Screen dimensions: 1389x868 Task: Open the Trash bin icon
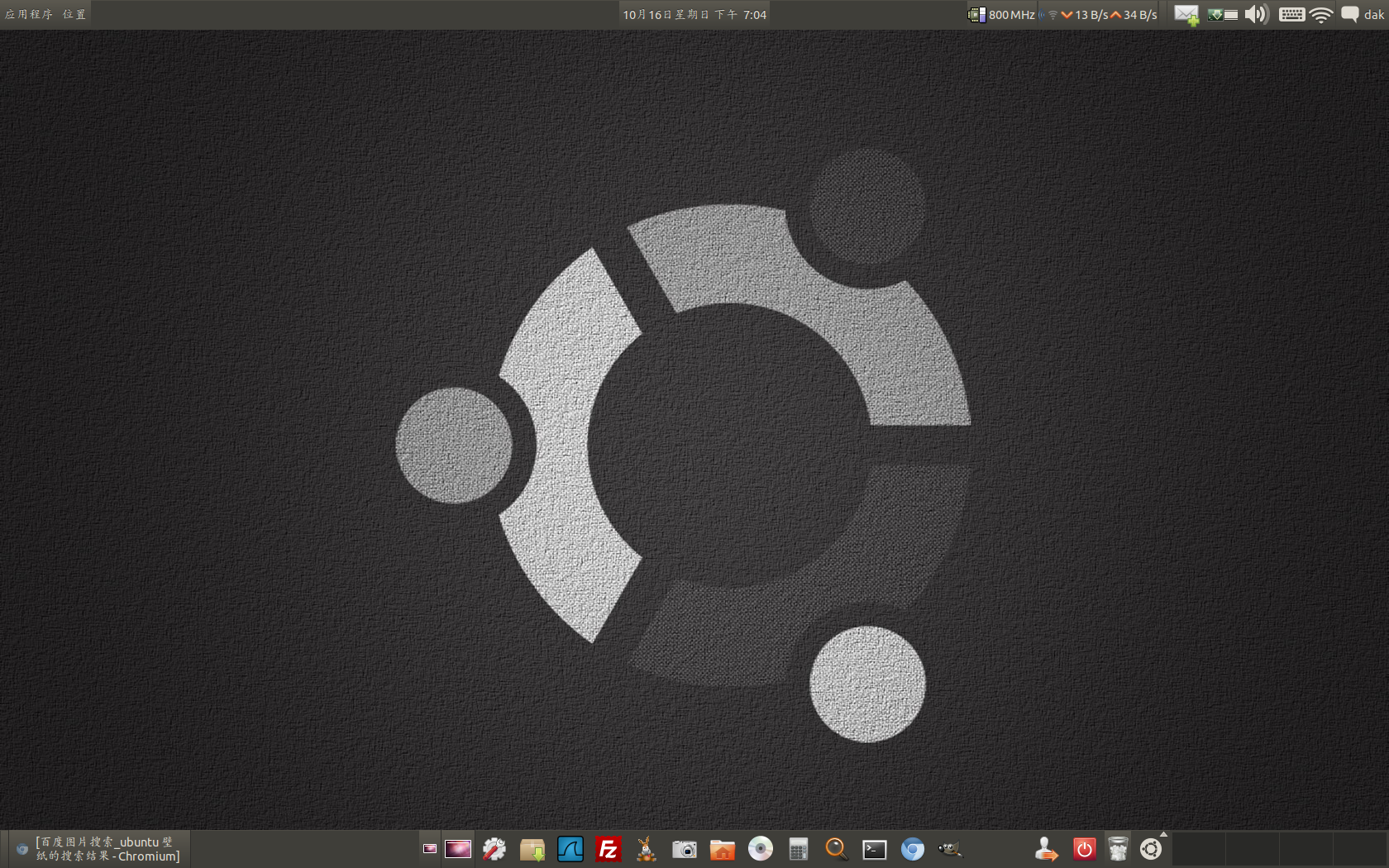point(1118,849)
